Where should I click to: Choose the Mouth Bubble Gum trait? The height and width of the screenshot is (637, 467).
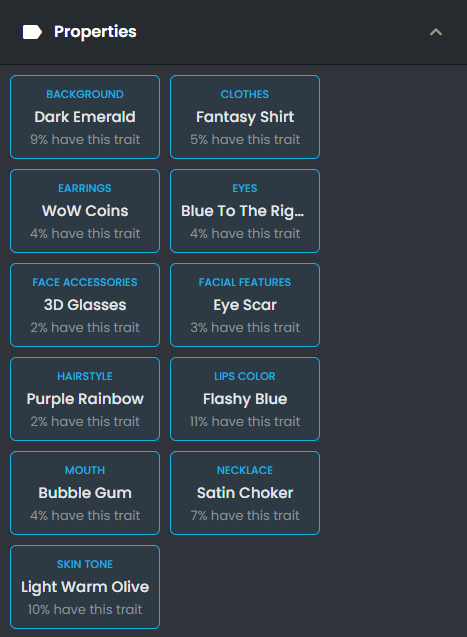click(85, 493)
